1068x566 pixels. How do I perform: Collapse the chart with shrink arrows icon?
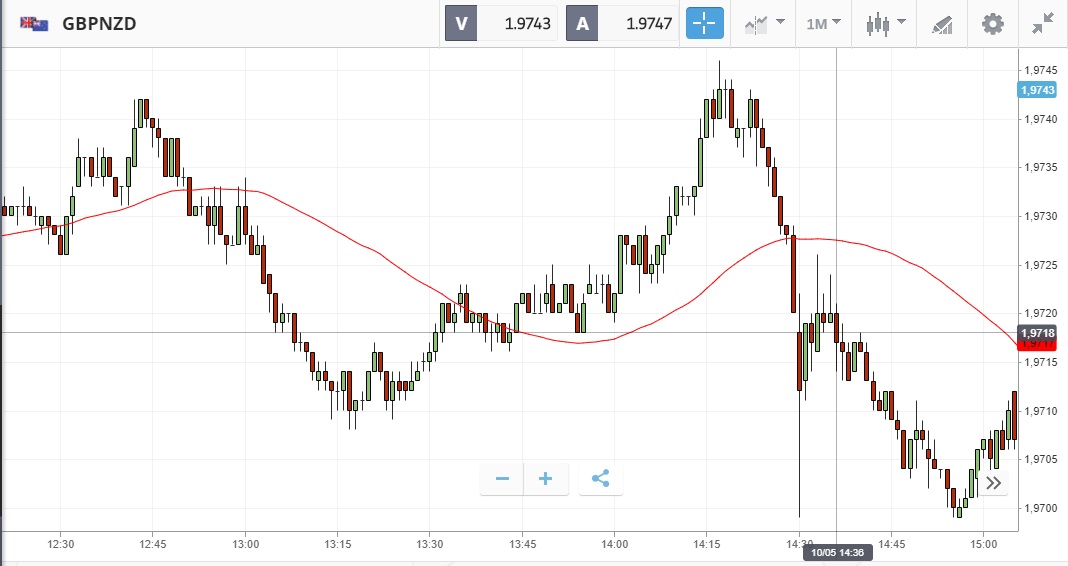click(1043, 23)
